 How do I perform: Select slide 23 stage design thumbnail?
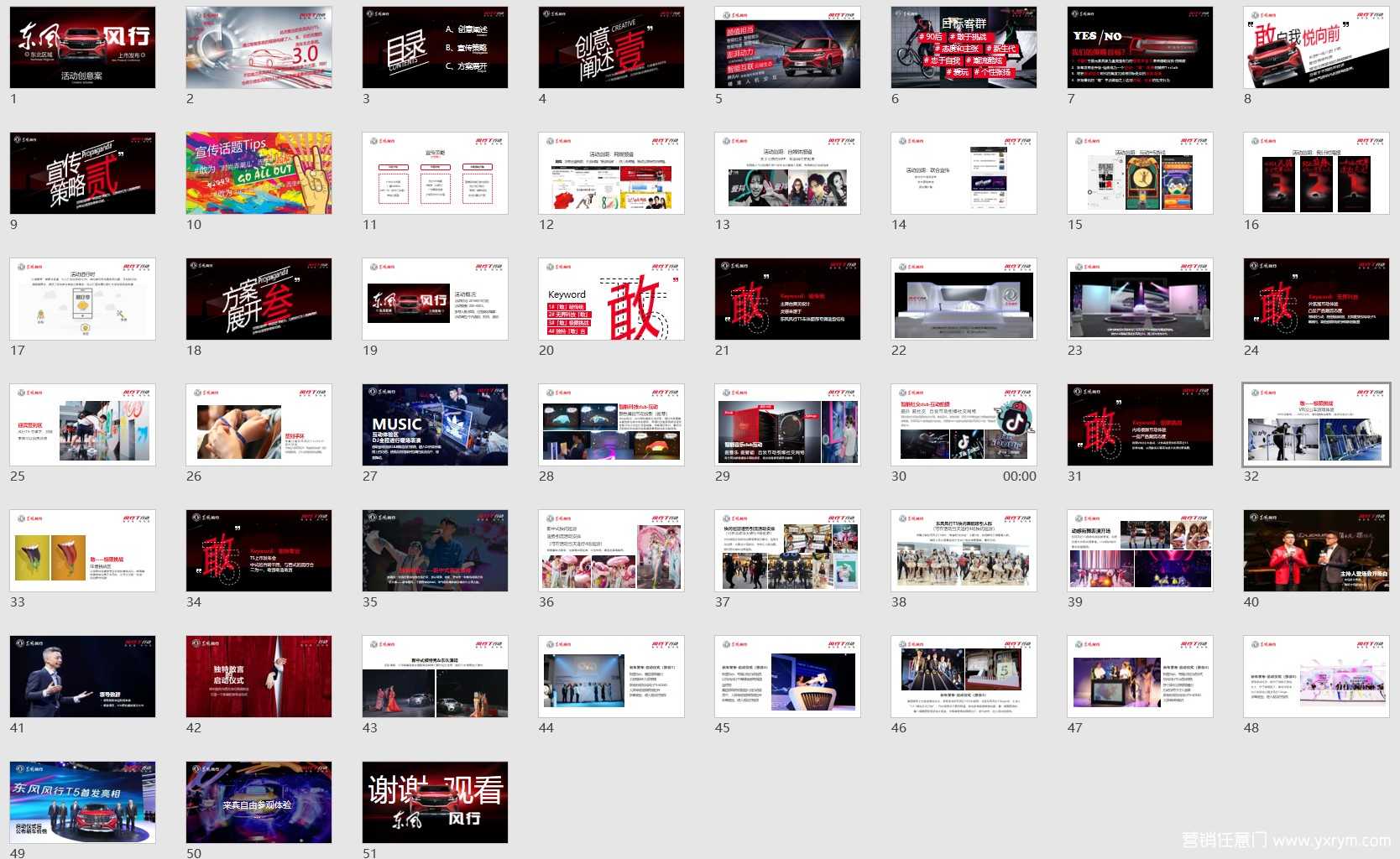coord(1140,299)
